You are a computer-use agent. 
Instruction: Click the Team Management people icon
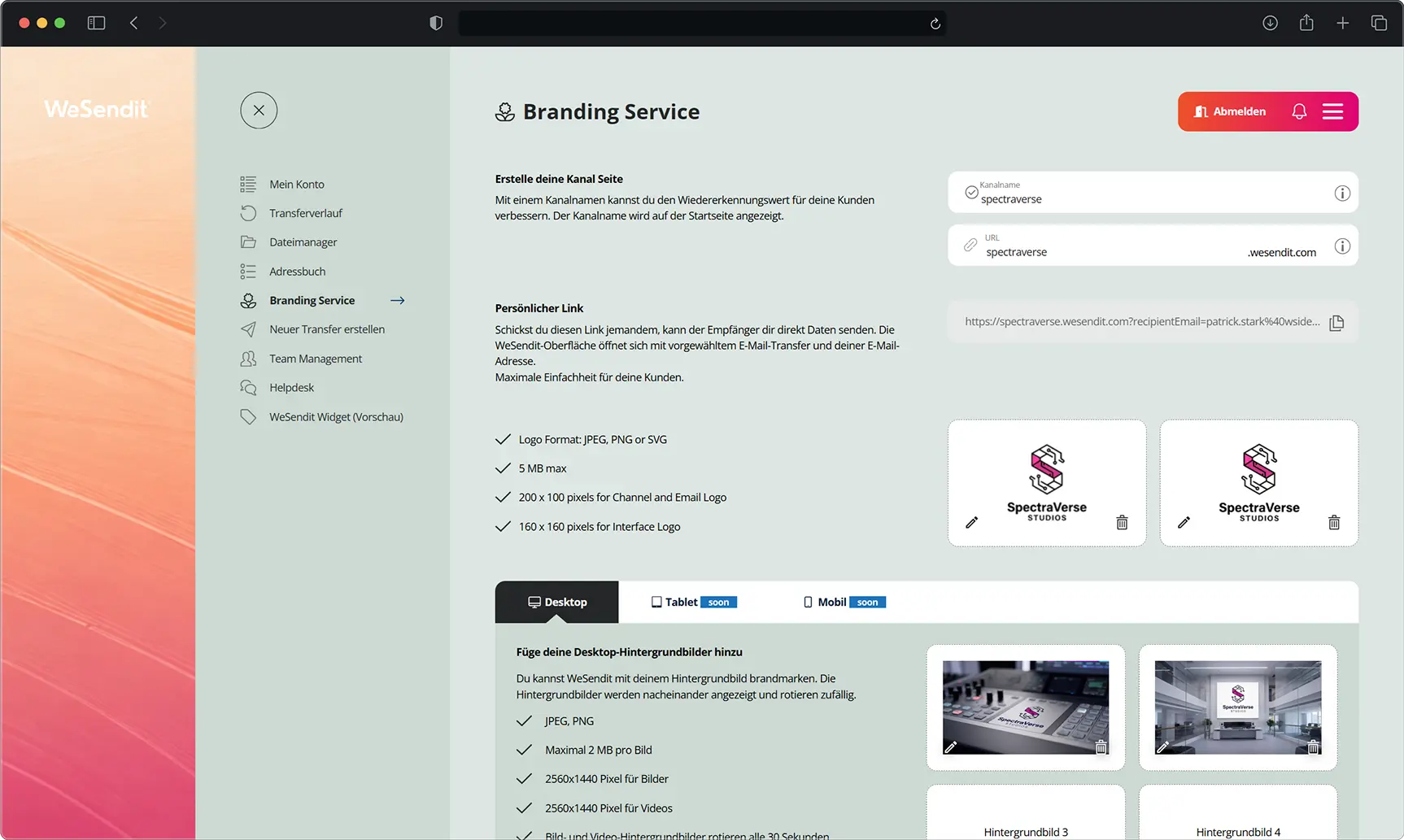pos(248,359)
